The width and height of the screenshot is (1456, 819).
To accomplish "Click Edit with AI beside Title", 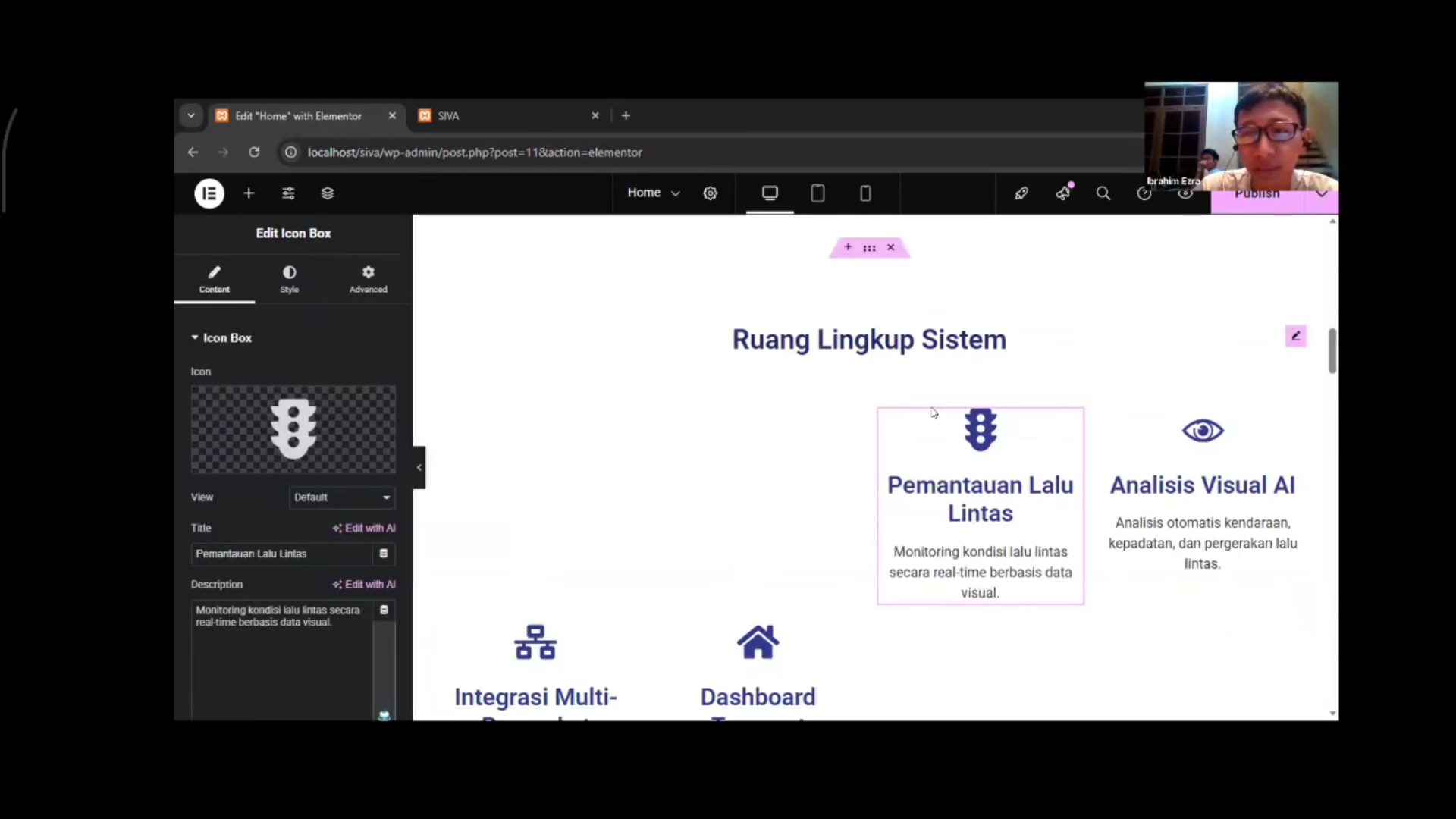I will click(x=364, y=528).
